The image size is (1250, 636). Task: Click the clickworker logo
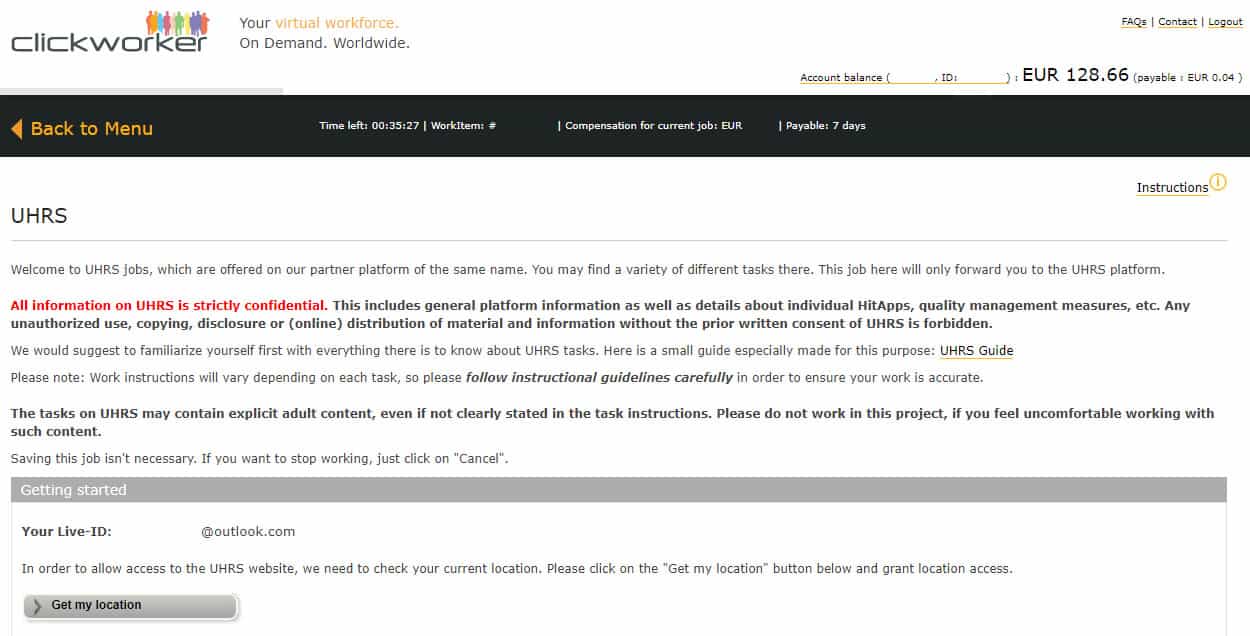(110, 31)
